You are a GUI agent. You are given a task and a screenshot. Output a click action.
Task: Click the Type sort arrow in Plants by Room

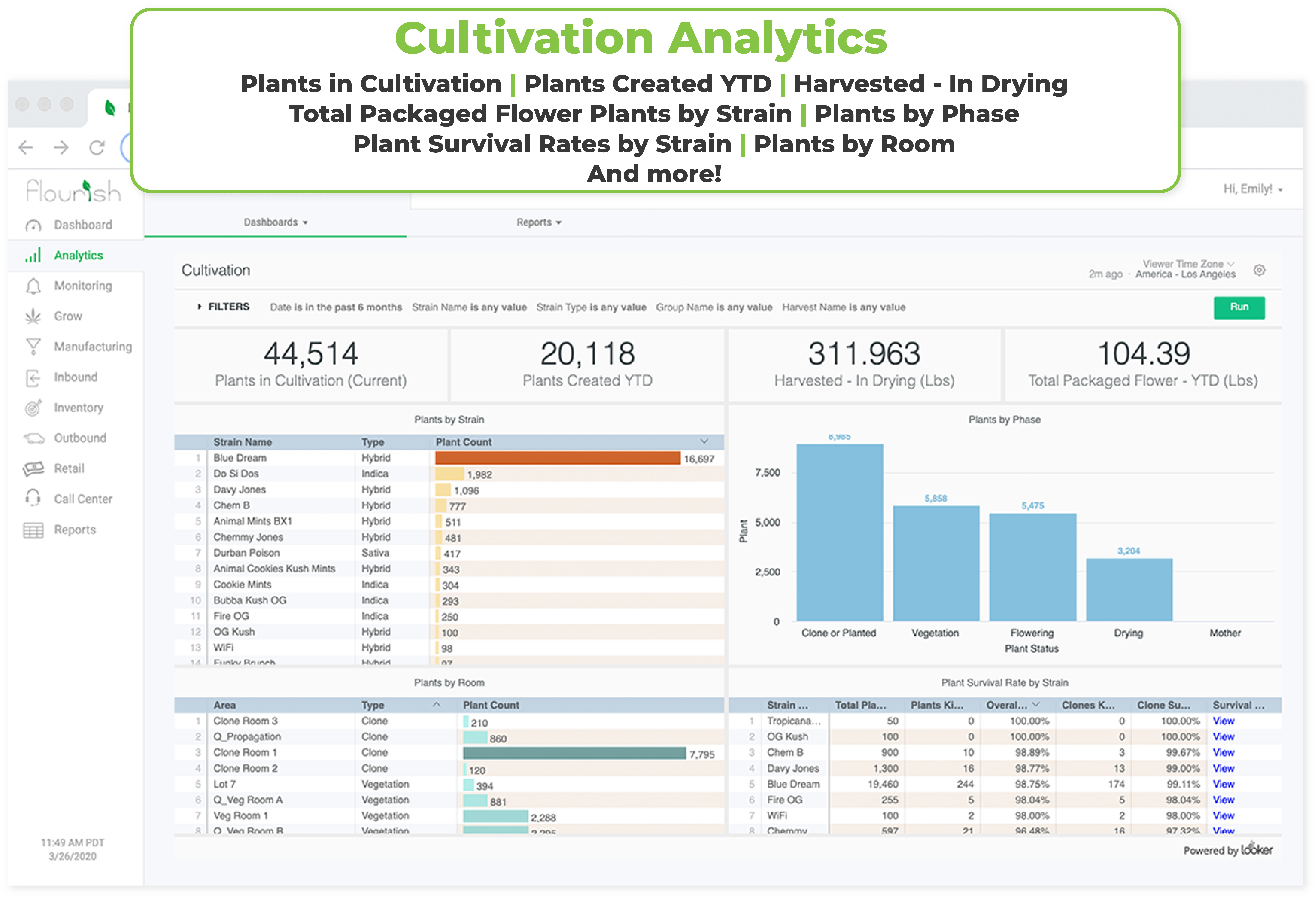point(437,705)
